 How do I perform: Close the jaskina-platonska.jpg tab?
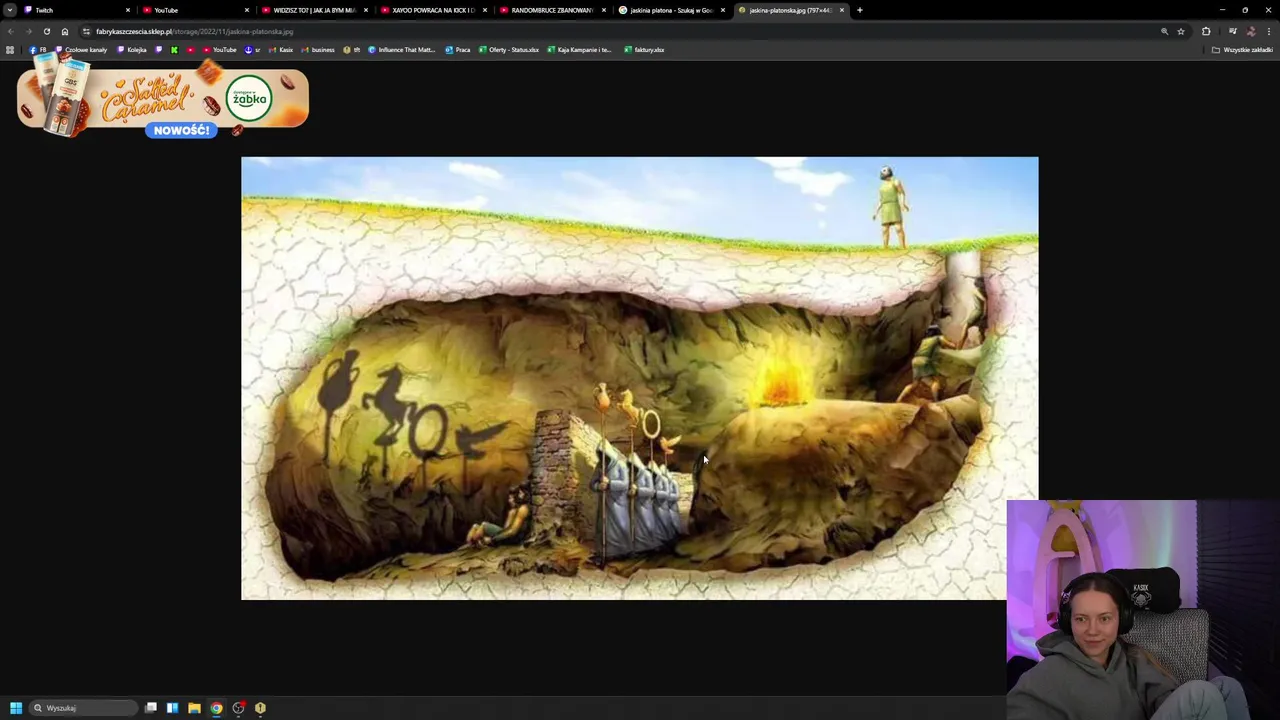pos(842,10)
